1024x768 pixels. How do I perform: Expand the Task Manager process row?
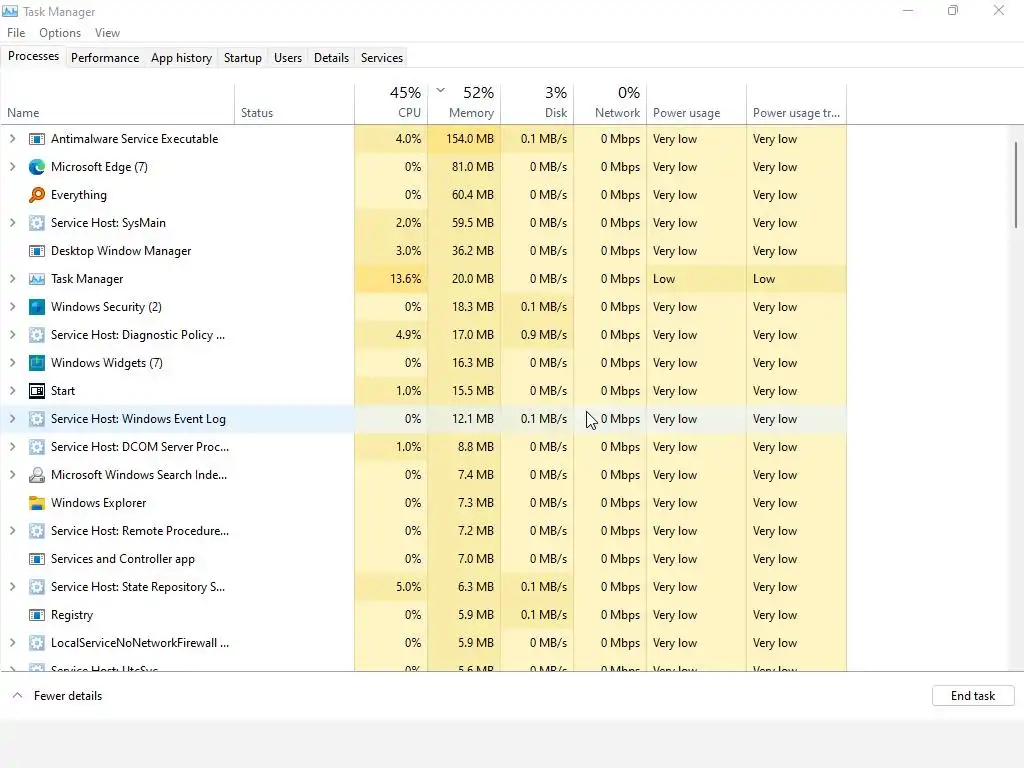click(12, 280)
